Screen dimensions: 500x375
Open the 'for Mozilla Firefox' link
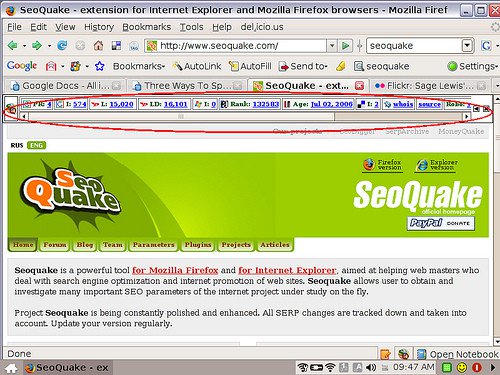coord(175,270)
